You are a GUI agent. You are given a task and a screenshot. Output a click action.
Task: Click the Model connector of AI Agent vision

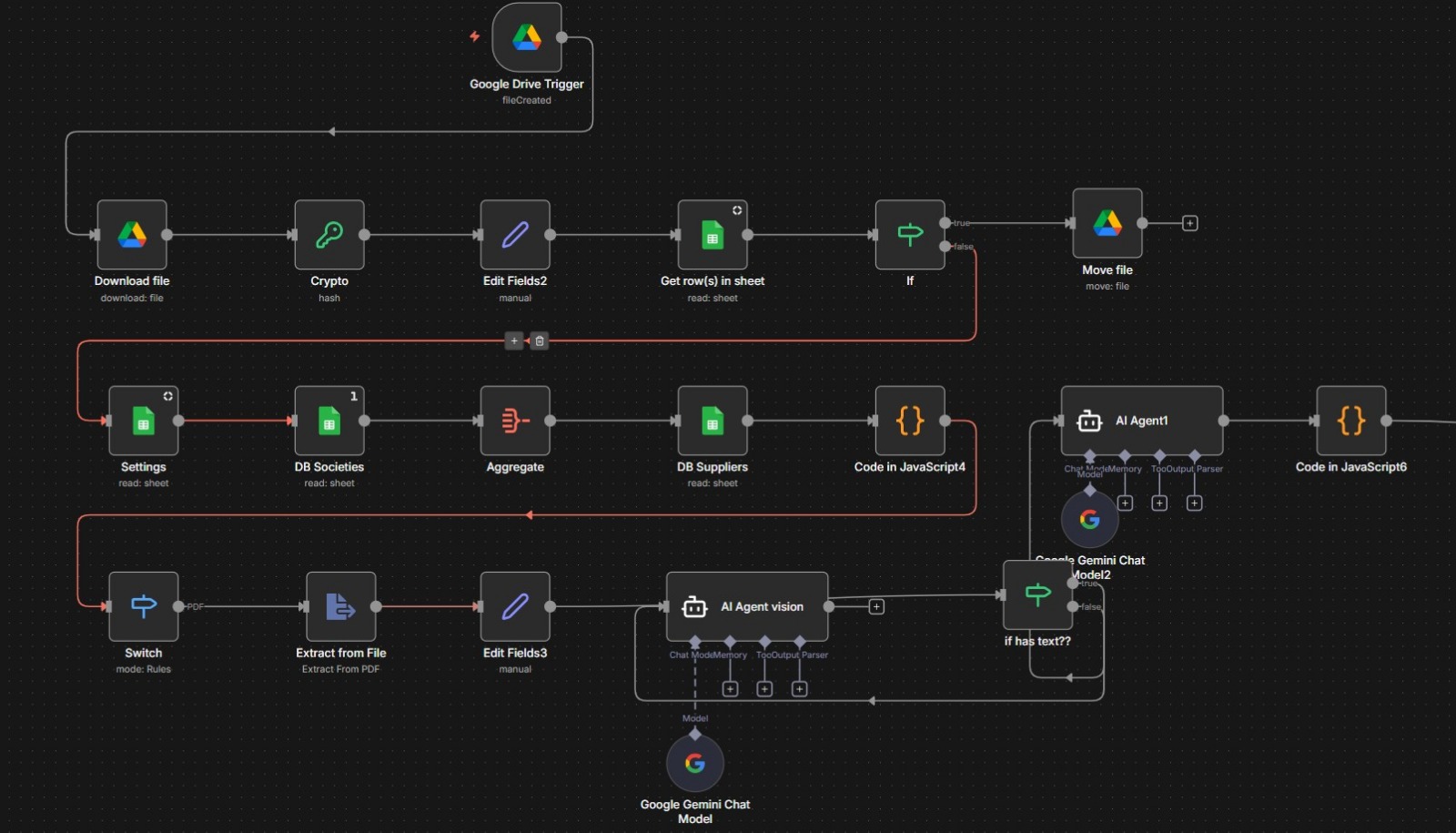click(695, 641)
